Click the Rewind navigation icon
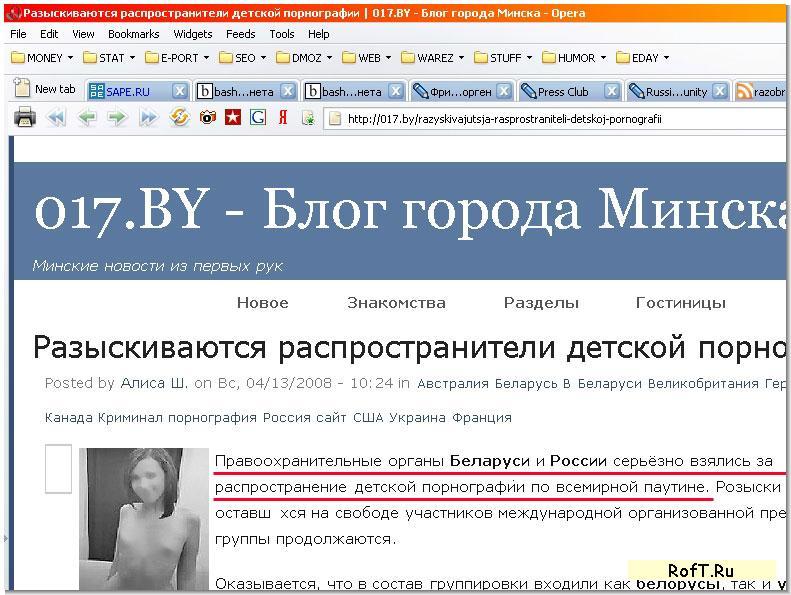The image size is (791, 595). point(56,118)
